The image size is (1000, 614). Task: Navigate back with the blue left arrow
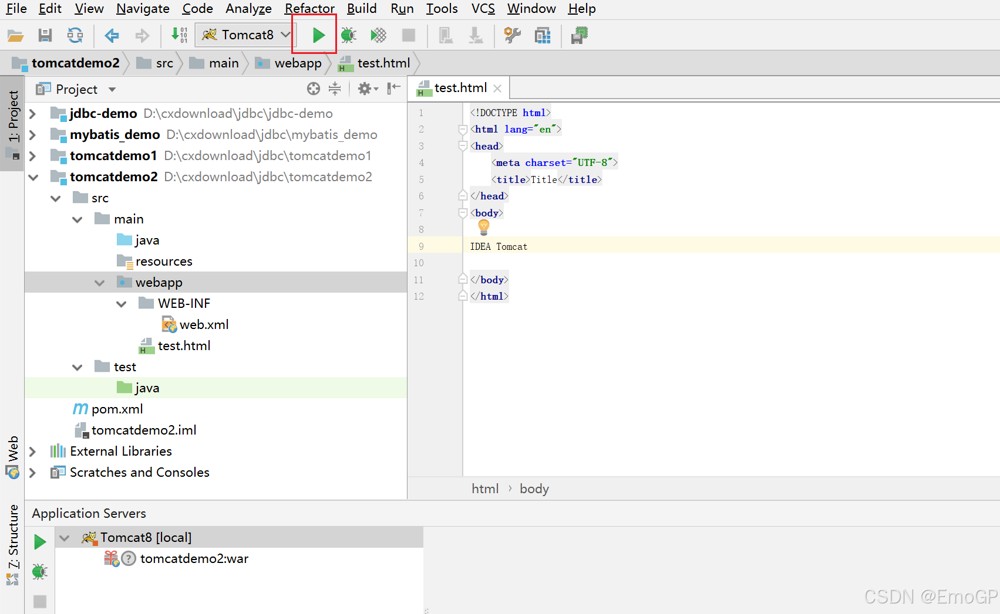(112, 35)
